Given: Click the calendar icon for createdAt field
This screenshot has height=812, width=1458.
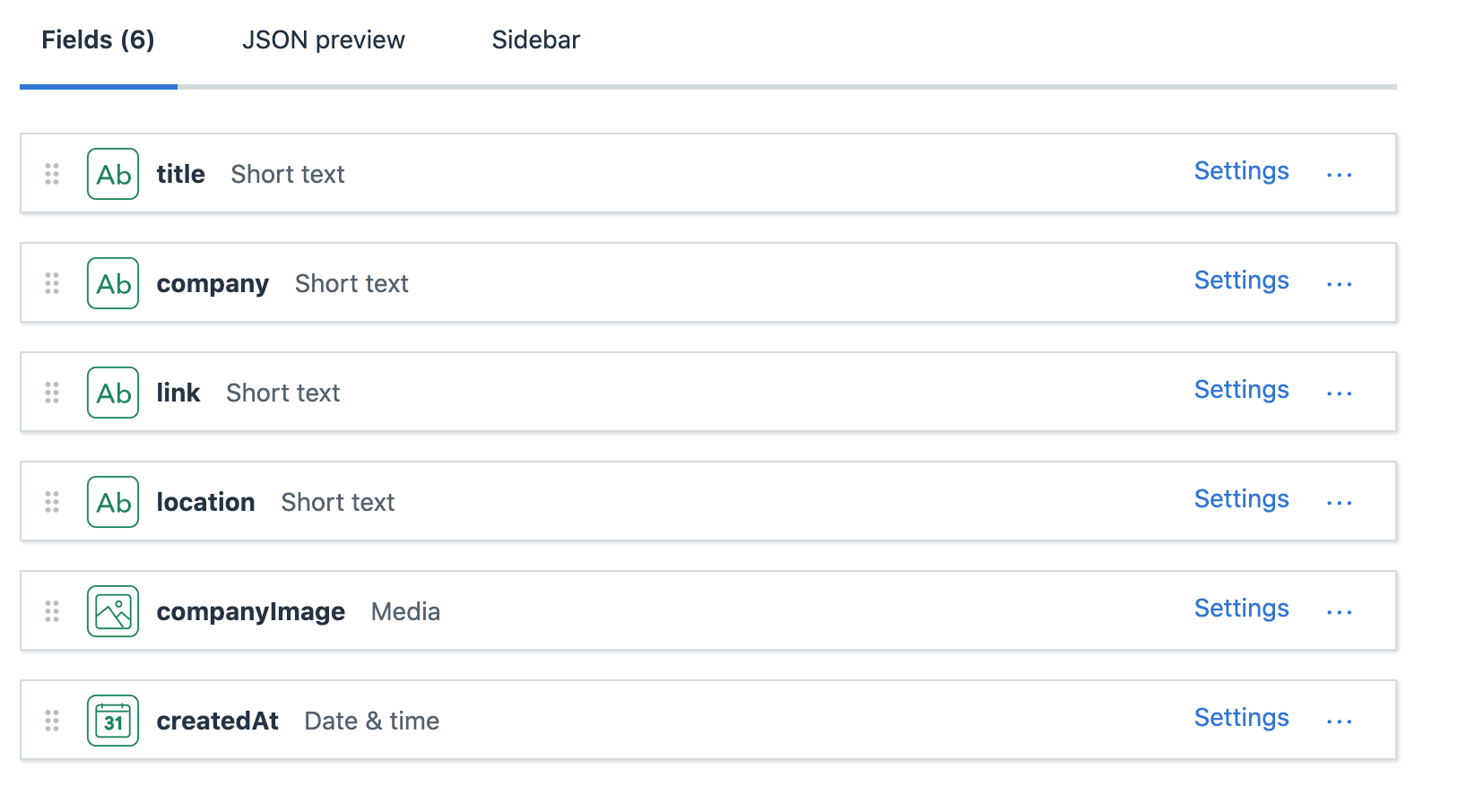Looking at the screenshot, I should coord(113,721).
